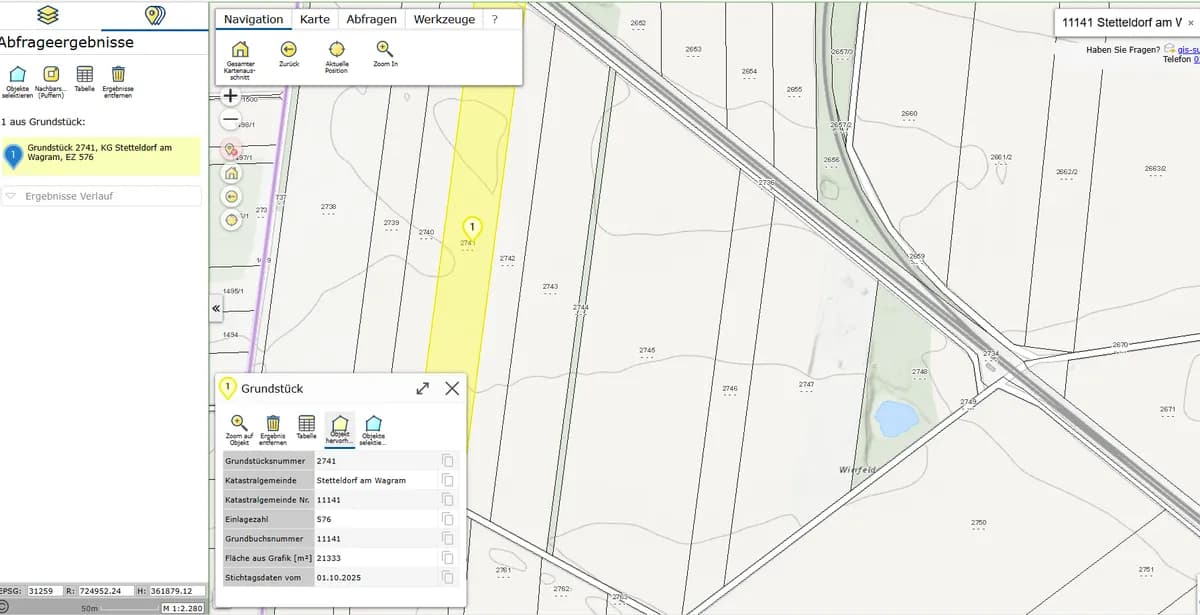Zoom in with the map plus button
This screenshot has height=615, width=1200.
coord(230,97)
